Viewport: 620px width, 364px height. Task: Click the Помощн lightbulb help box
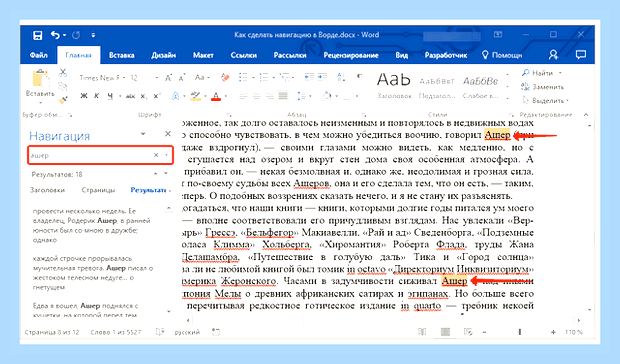[x=502, y=55]
